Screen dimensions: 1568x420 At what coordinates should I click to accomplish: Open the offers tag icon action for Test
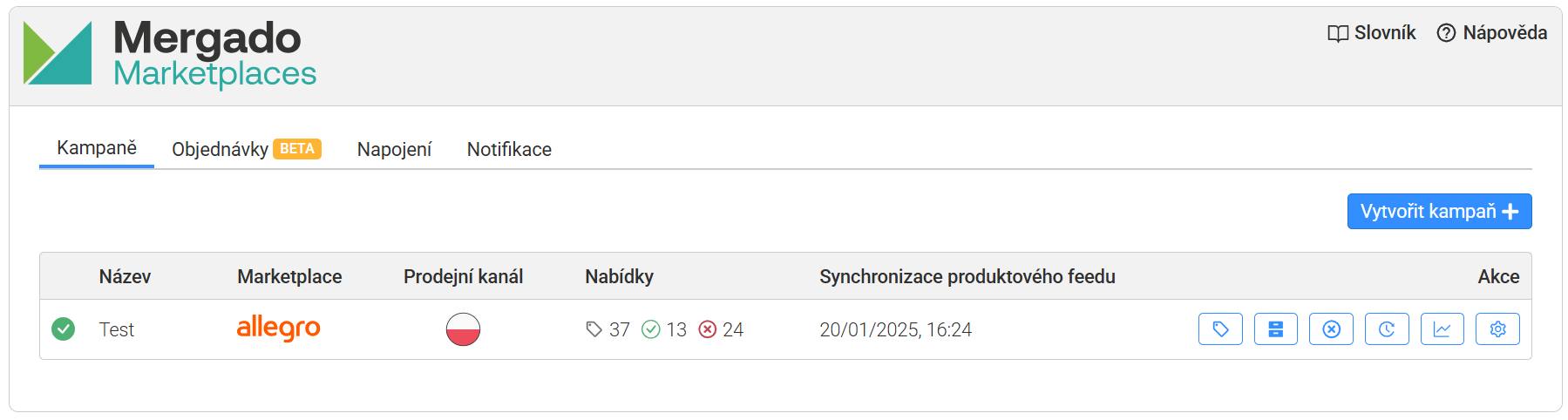pyautogui.click(x=1220, y=329)
